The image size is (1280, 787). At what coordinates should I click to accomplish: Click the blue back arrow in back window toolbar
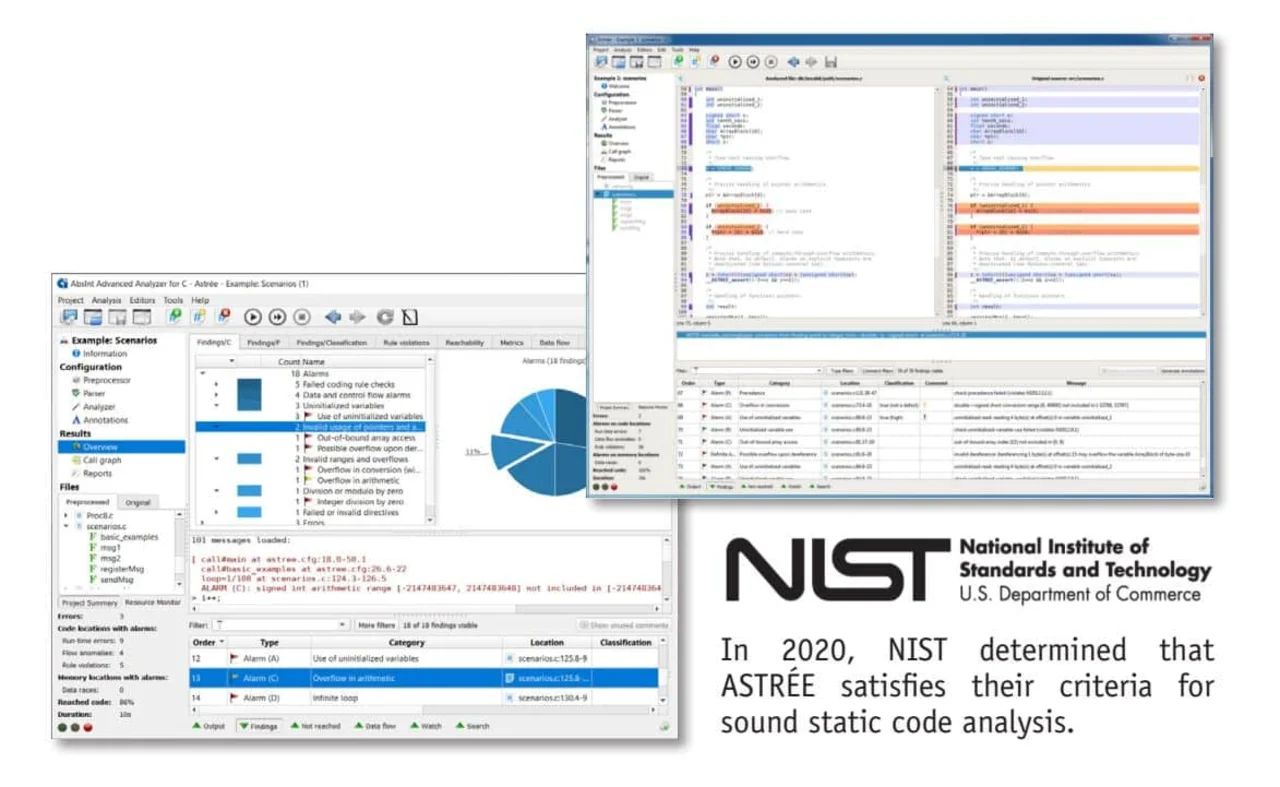794,61
